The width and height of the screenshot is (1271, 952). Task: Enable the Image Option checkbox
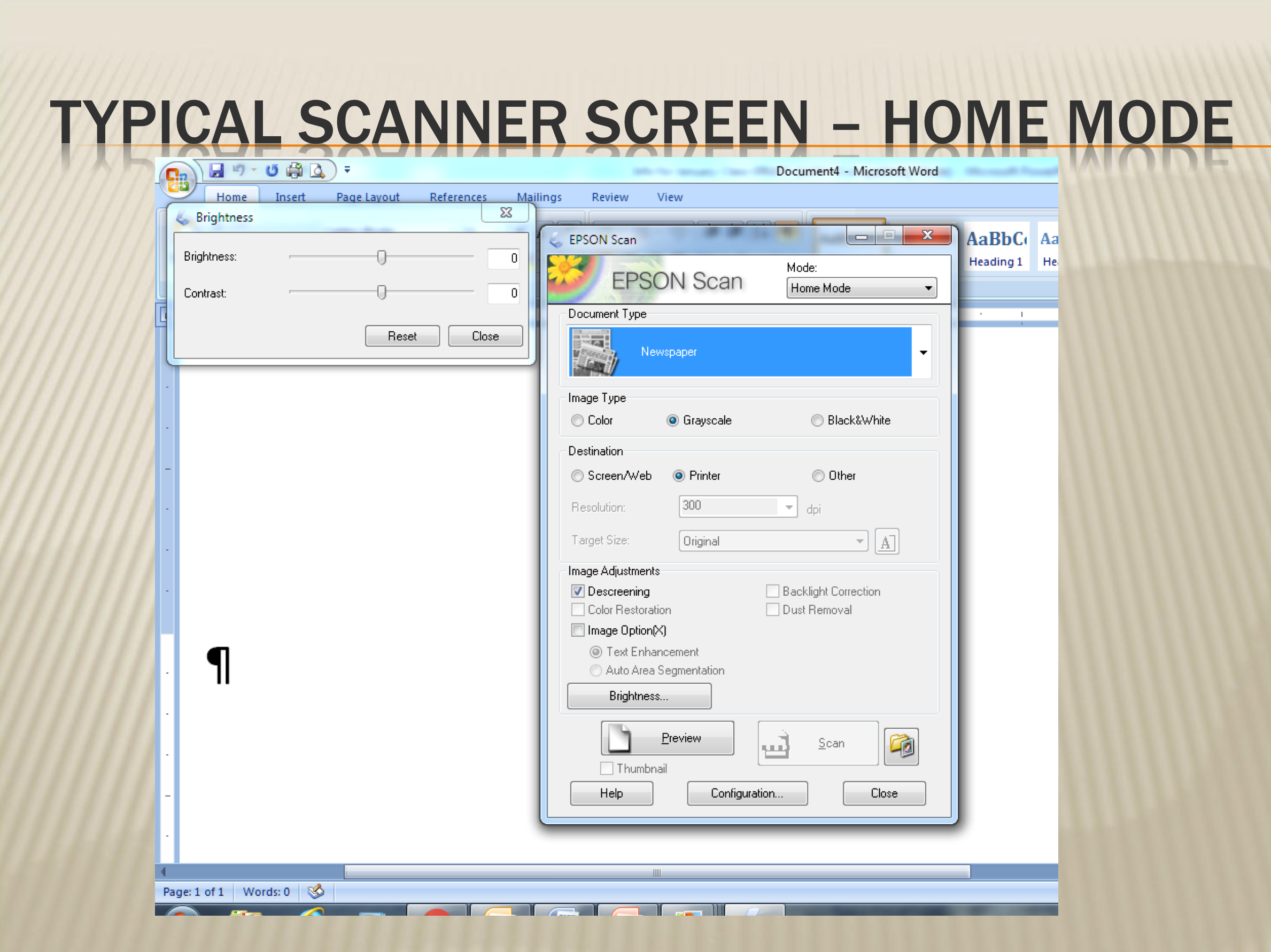pyautogui.click(x=578, y=630)
